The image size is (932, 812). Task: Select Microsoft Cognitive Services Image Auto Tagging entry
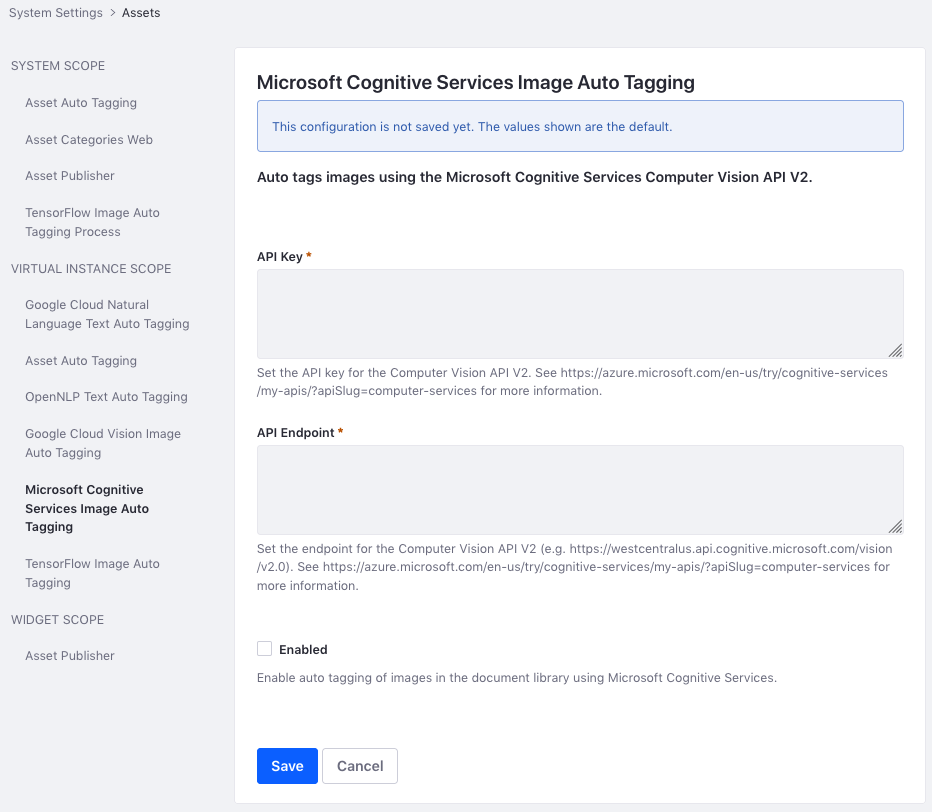[87, 508]
